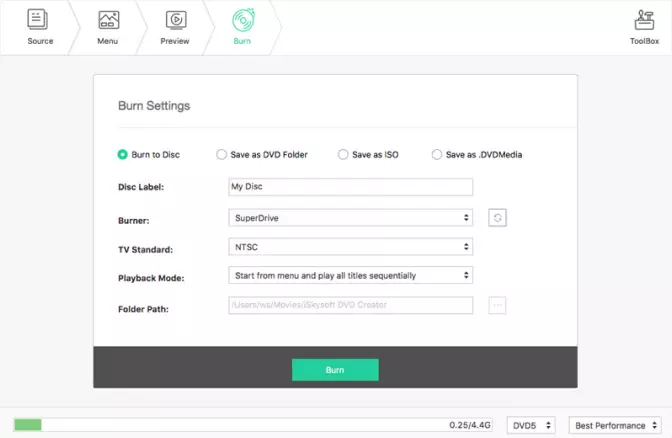This screenshot has width=672, height=438.
Task: Click the green Burn button
Action: click(335, 370)
